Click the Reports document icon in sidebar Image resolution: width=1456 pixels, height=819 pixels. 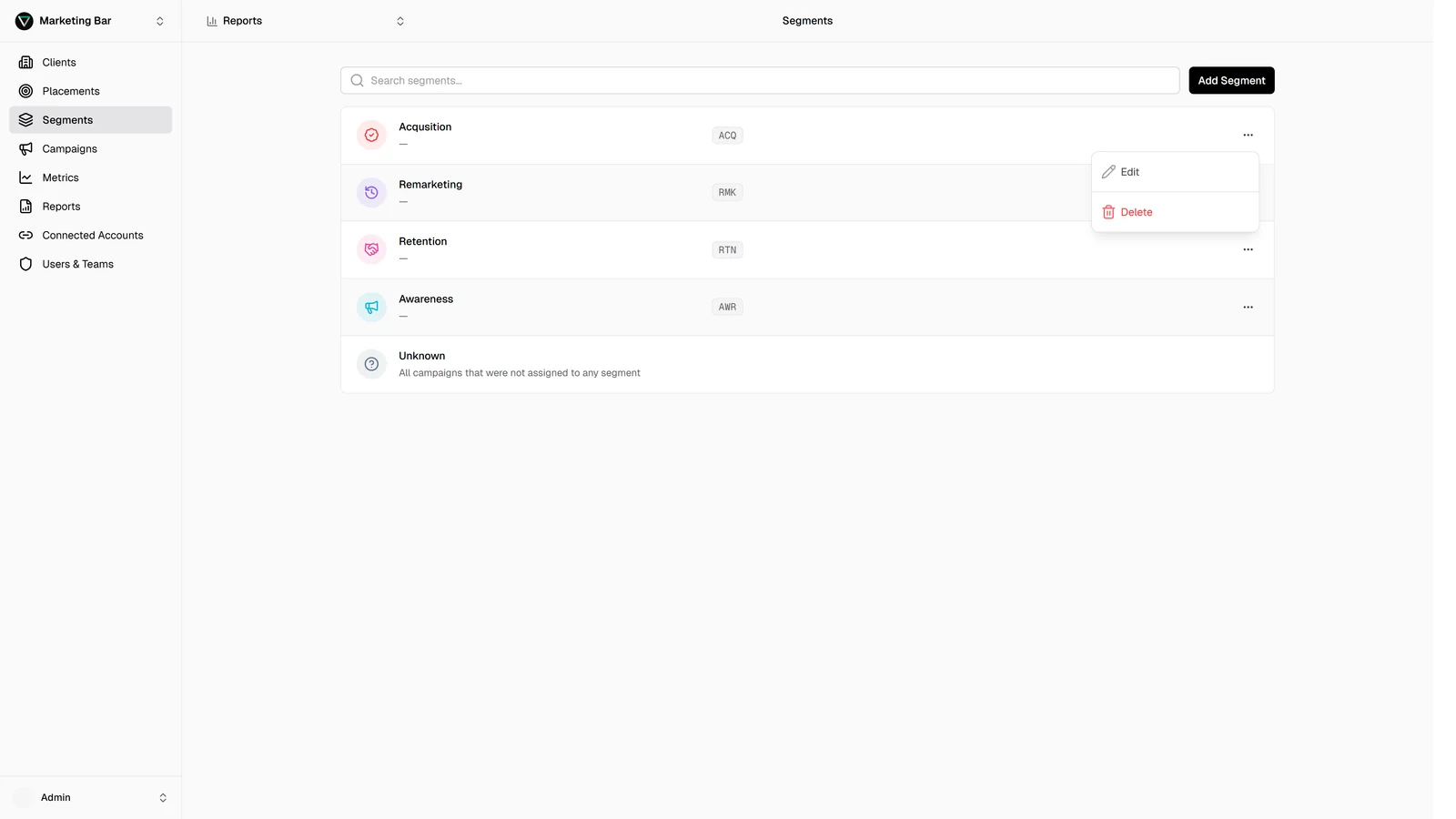click(x=26, y=207)
